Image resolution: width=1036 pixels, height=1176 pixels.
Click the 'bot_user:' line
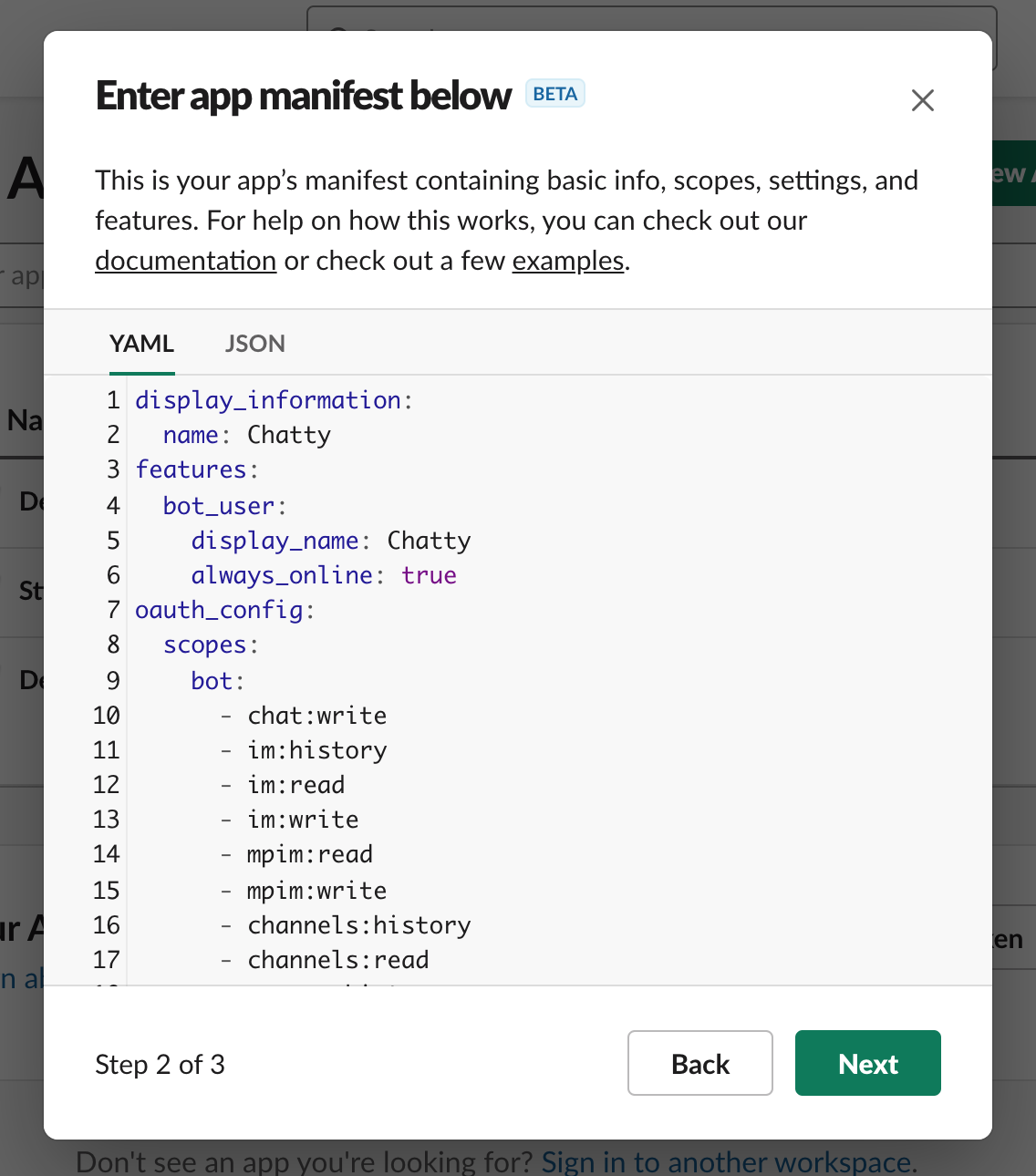[x=225, y=506]
